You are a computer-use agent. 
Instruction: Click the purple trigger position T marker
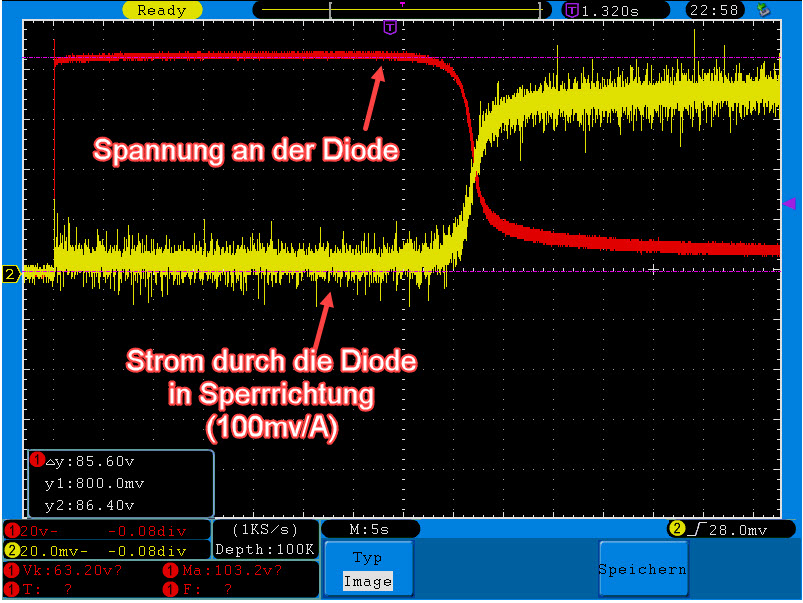390,27
